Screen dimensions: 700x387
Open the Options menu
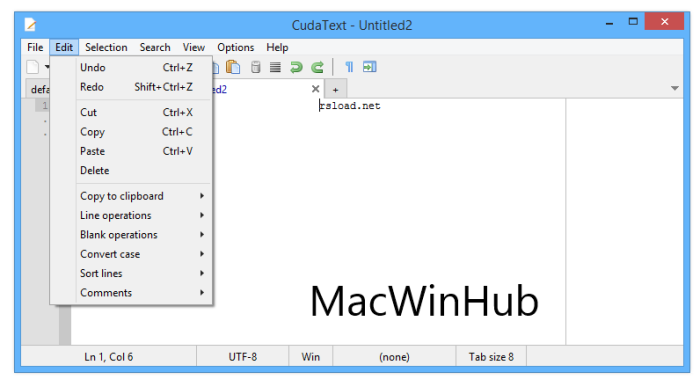point(235,47)
